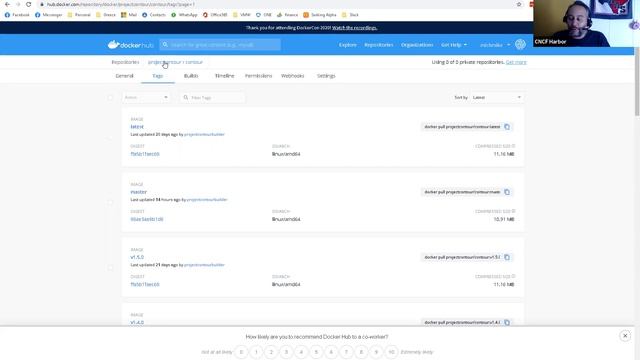Open the Timeline tab
Image resolution: width=640 pixels, height=360 pixels.
(x=224, y=76)
